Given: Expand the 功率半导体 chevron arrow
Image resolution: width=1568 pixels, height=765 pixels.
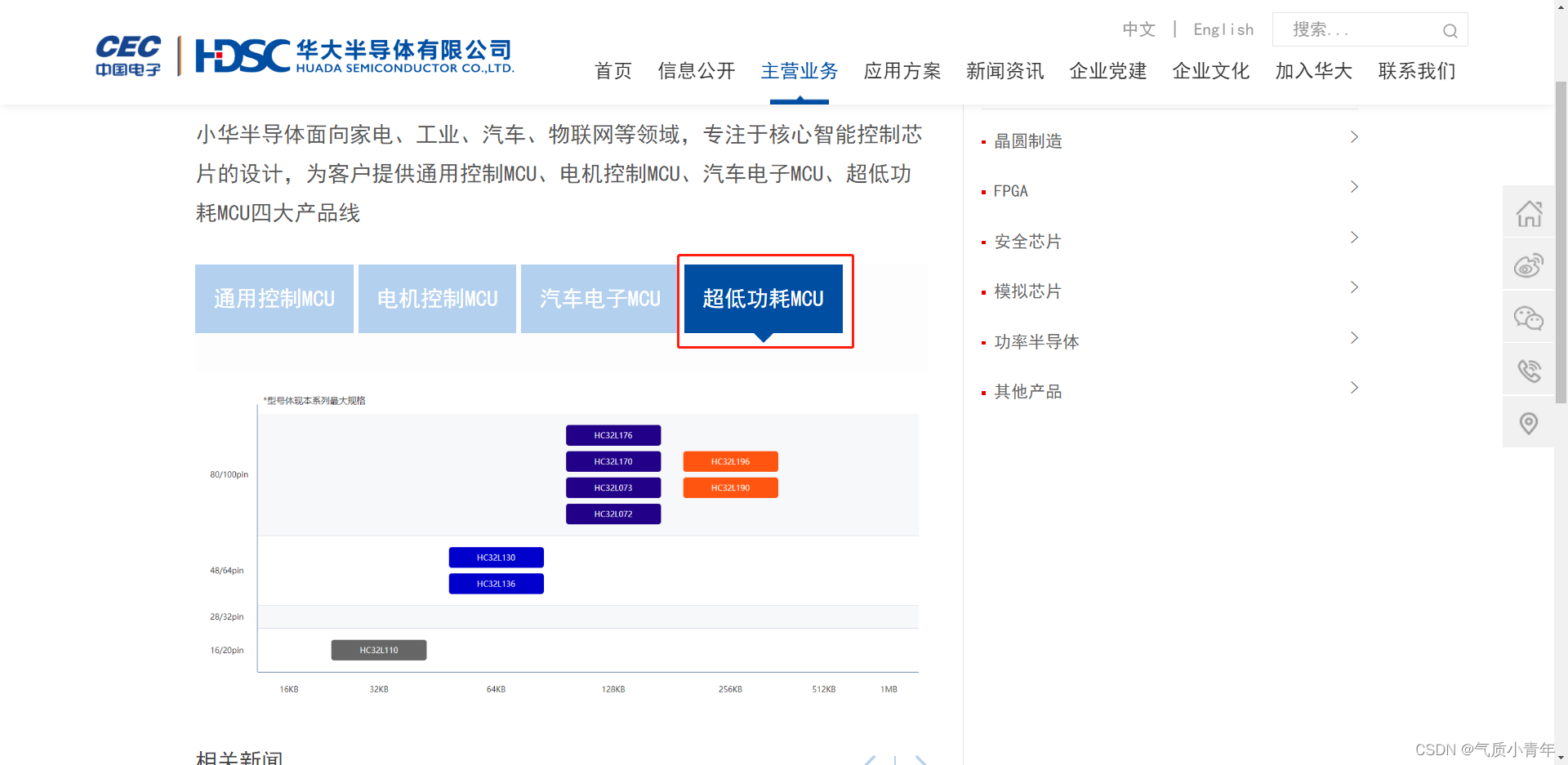Looking at the screenshot, I should pyautogui.click(x=1354, y=338).
